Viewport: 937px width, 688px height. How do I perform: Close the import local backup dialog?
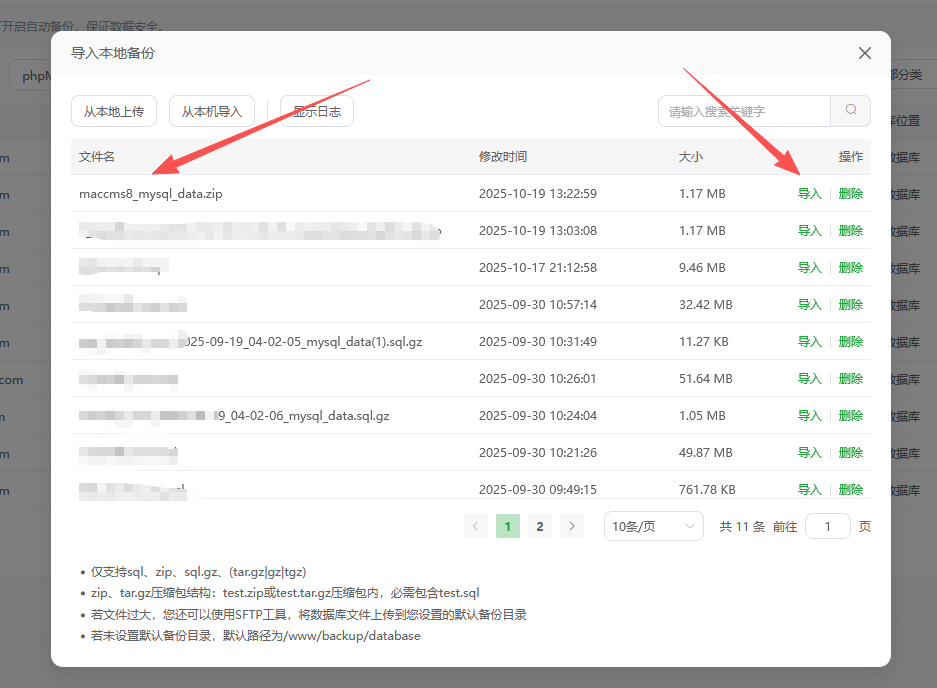tap(865, 53)
